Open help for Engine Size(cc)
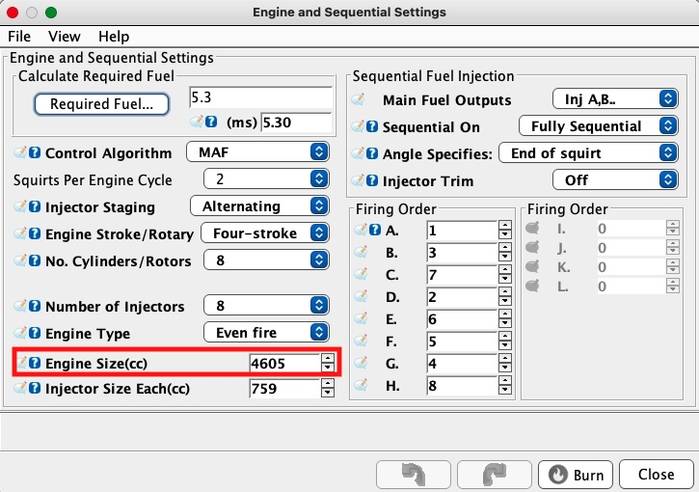 click(35, 363)
